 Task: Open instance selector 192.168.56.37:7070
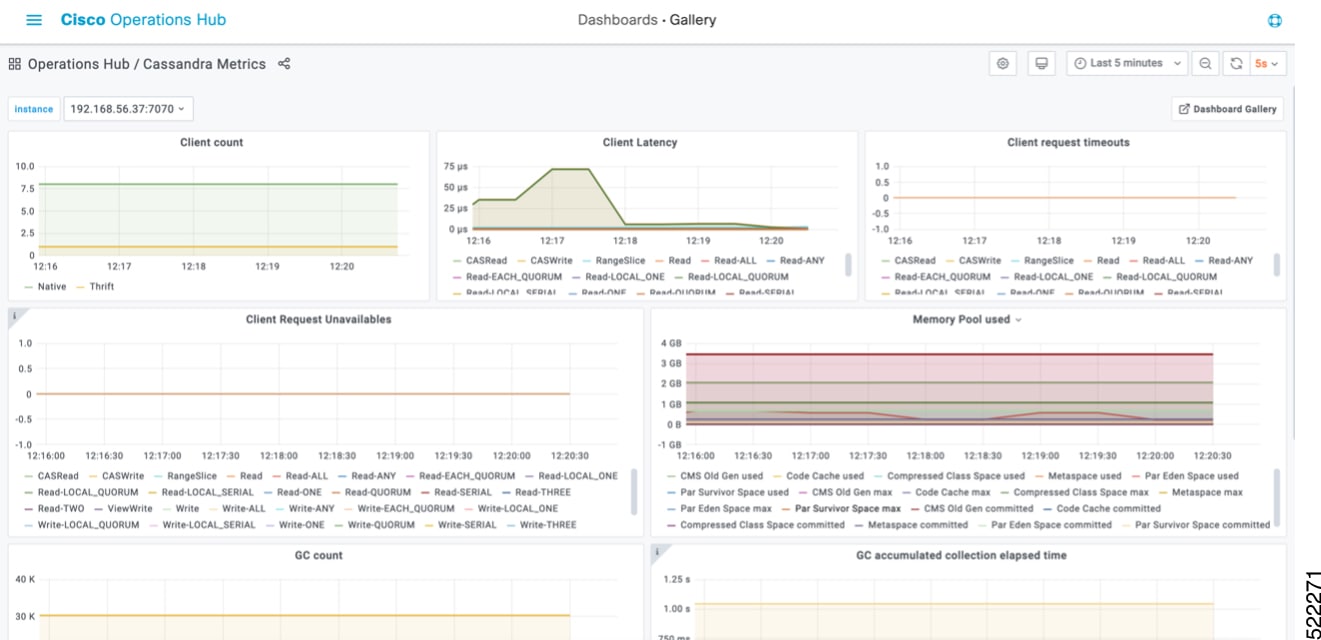point(129,108)
